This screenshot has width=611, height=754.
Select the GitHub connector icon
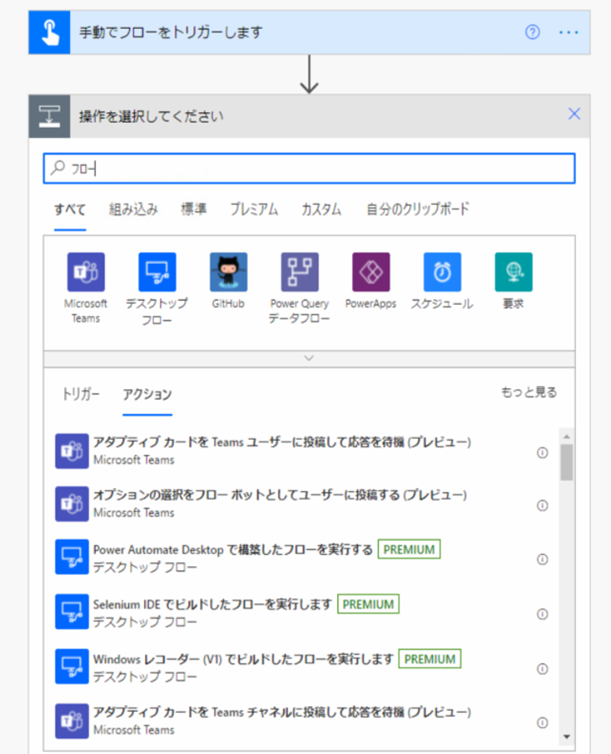(x=228, y=272)
